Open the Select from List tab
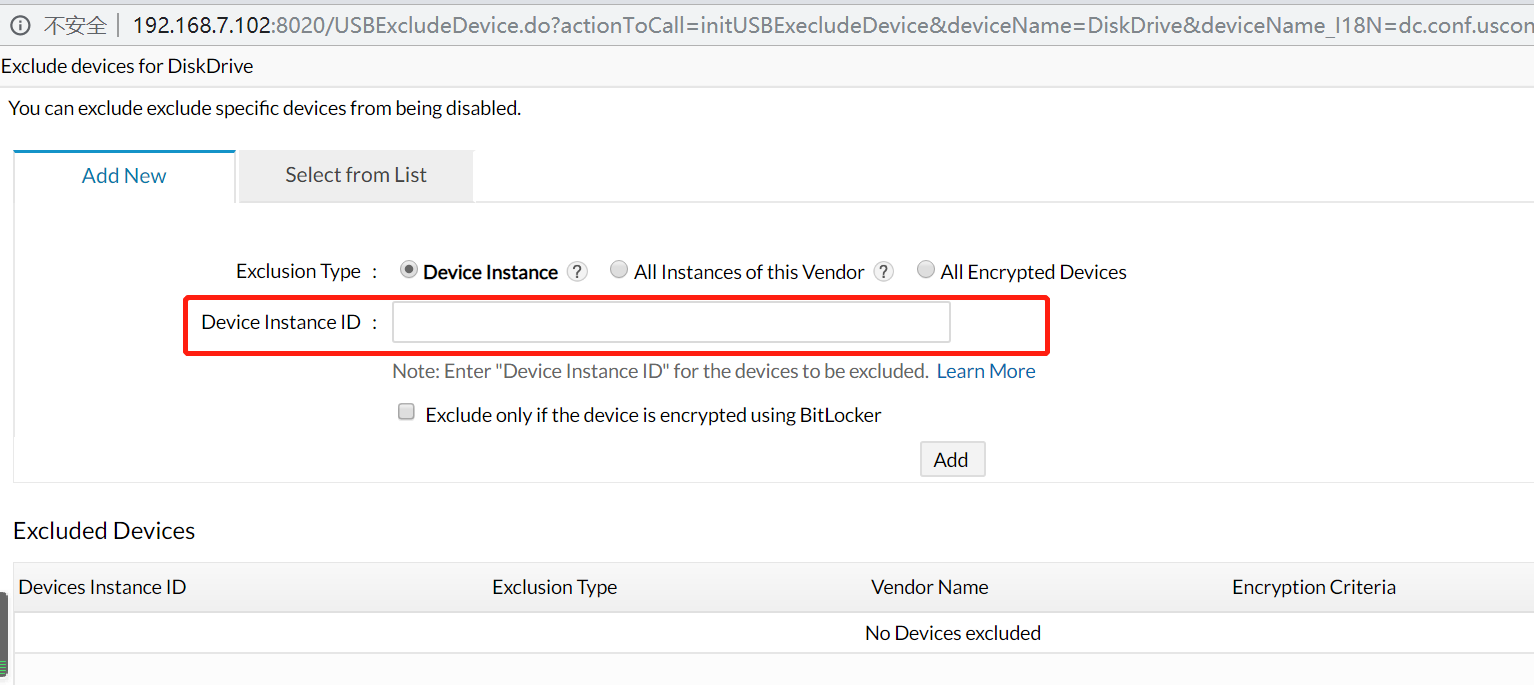 coord(356,175)
